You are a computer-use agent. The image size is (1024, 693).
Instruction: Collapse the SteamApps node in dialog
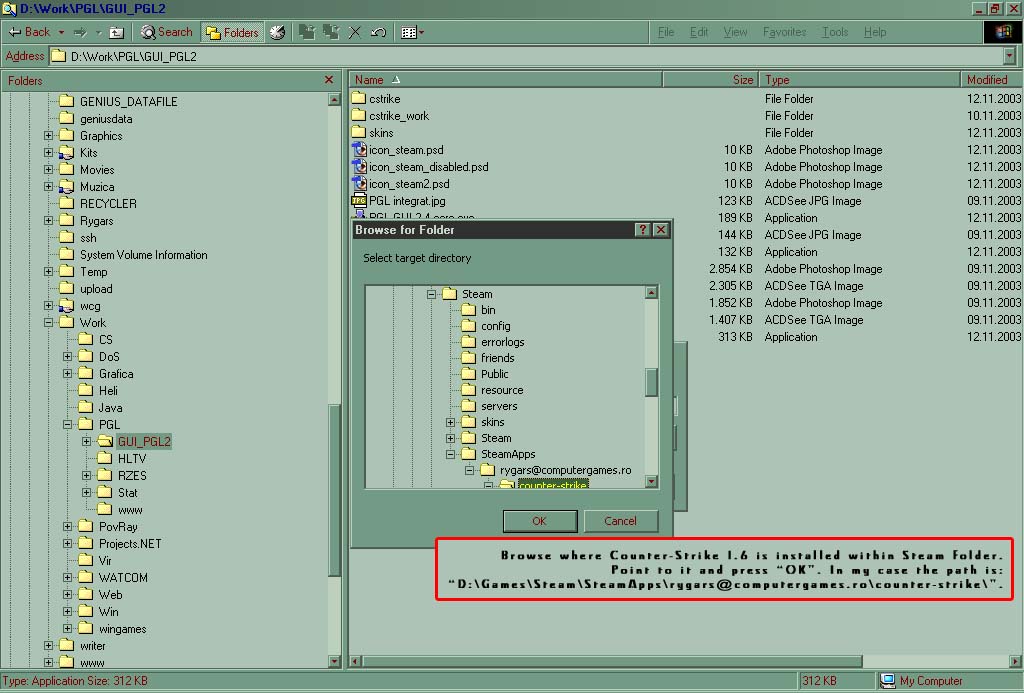pos(450,455)
